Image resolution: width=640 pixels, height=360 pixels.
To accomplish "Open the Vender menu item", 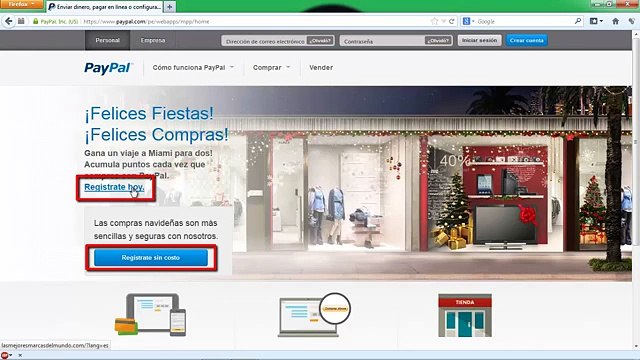I will [321, 67].
